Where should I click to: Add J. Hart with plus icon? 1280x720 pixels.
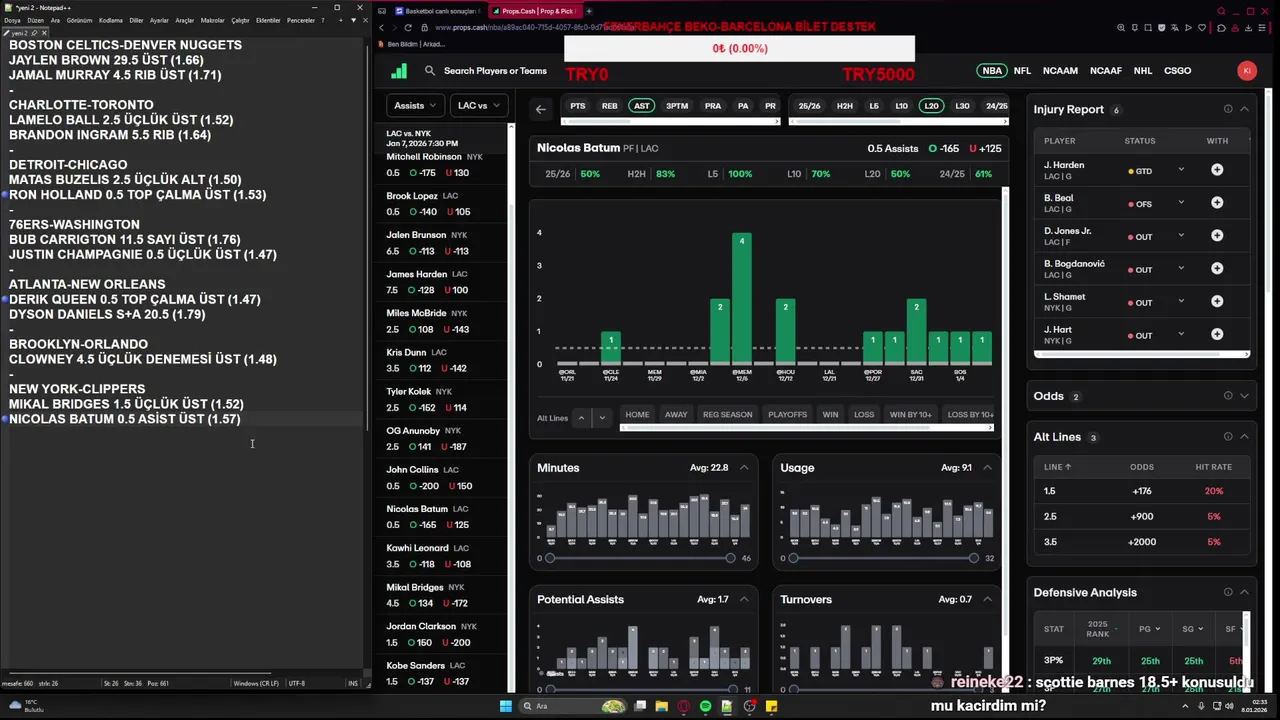coord(1217,335)
